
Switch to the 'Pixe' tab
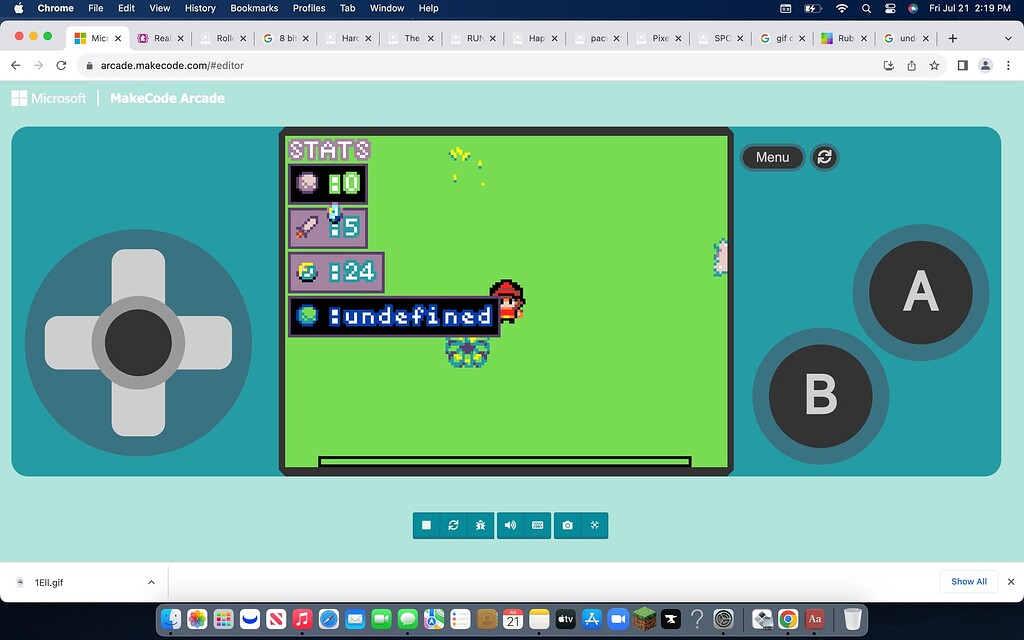pyautogui.click(x=660, y=39)
